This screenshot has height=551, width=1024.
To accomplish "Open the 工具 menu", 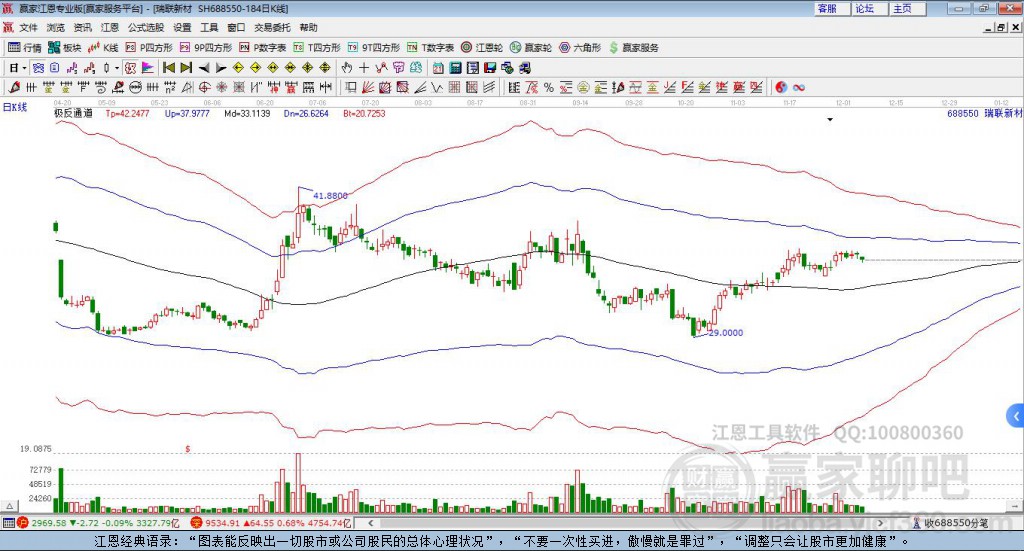I will tap(209, 27).
